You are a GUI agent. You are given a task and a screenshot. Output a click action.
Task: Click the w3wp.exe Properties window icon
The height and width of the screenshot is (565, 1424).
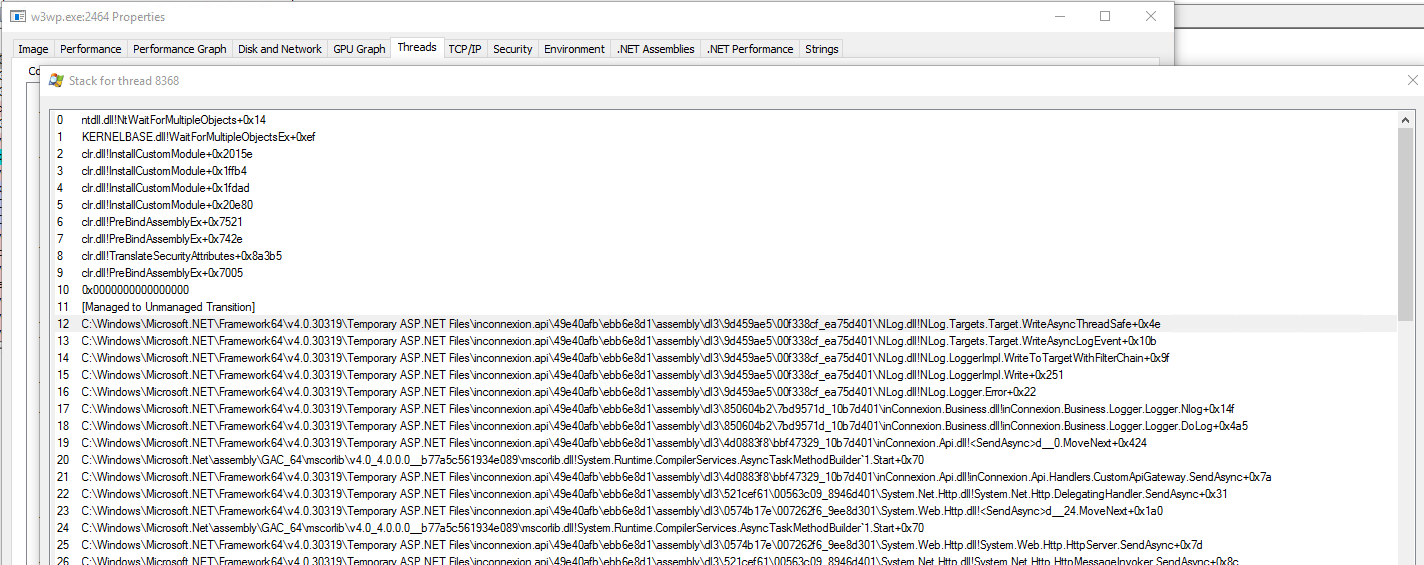[x=18, y=16]
